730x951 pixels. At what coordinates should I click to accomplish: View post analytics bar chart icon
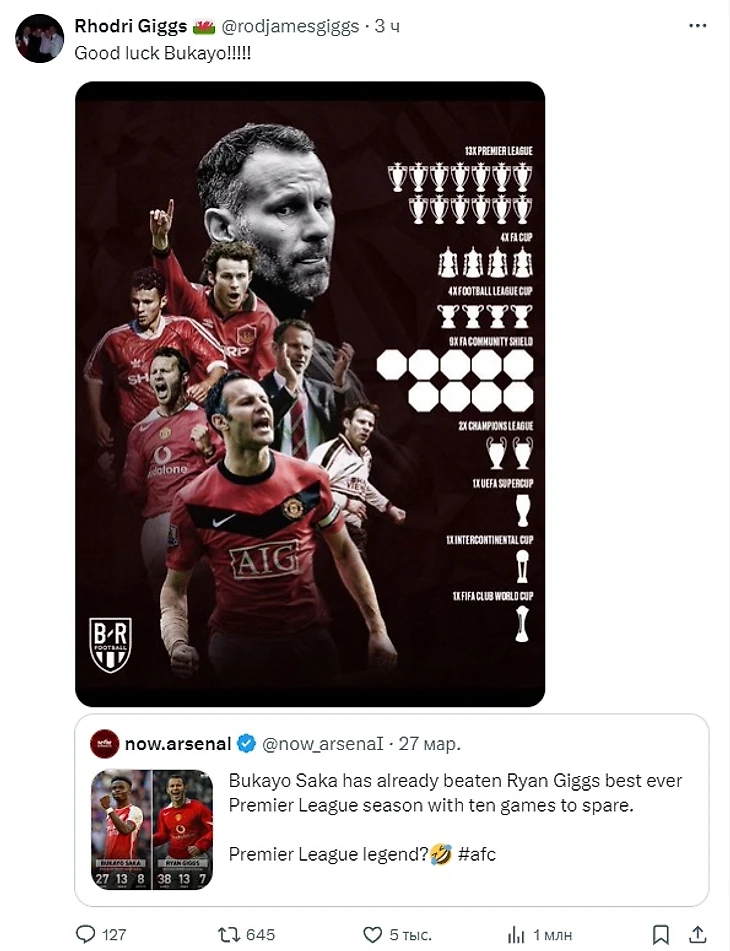point(516,935)
